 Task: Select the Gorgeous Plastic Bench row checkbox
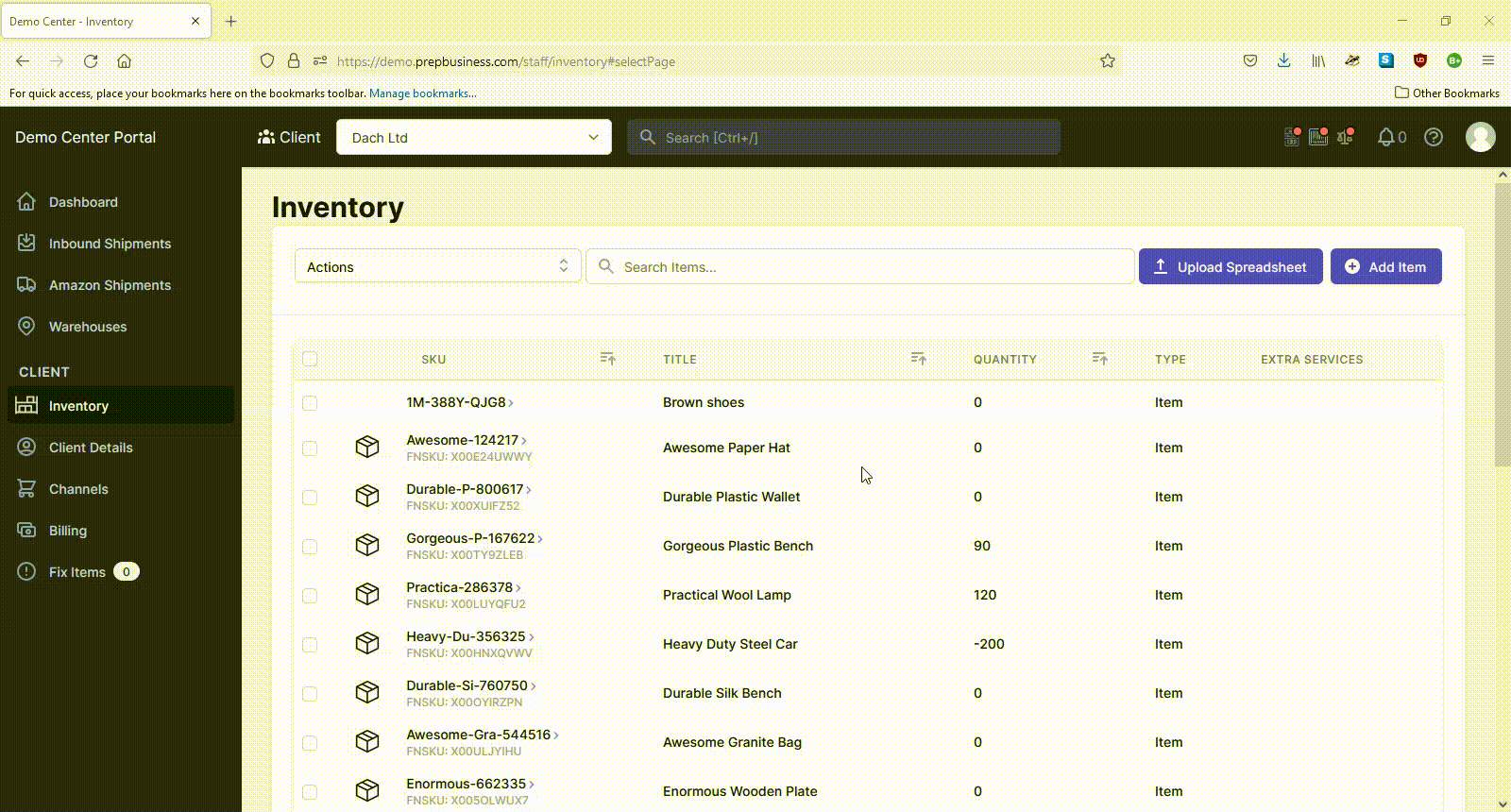tap(310, 547)
